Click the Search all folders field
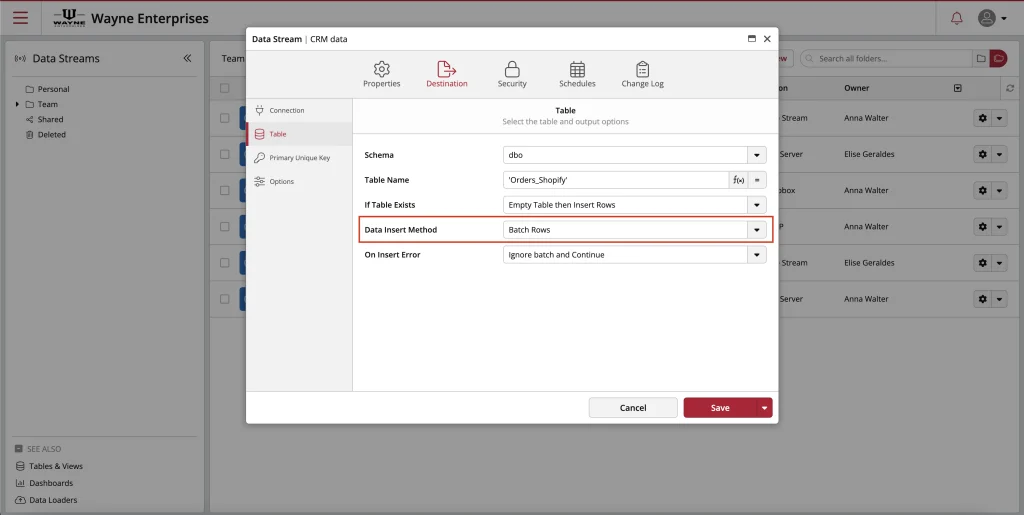The image size is (1024, 515). point(886,58)
